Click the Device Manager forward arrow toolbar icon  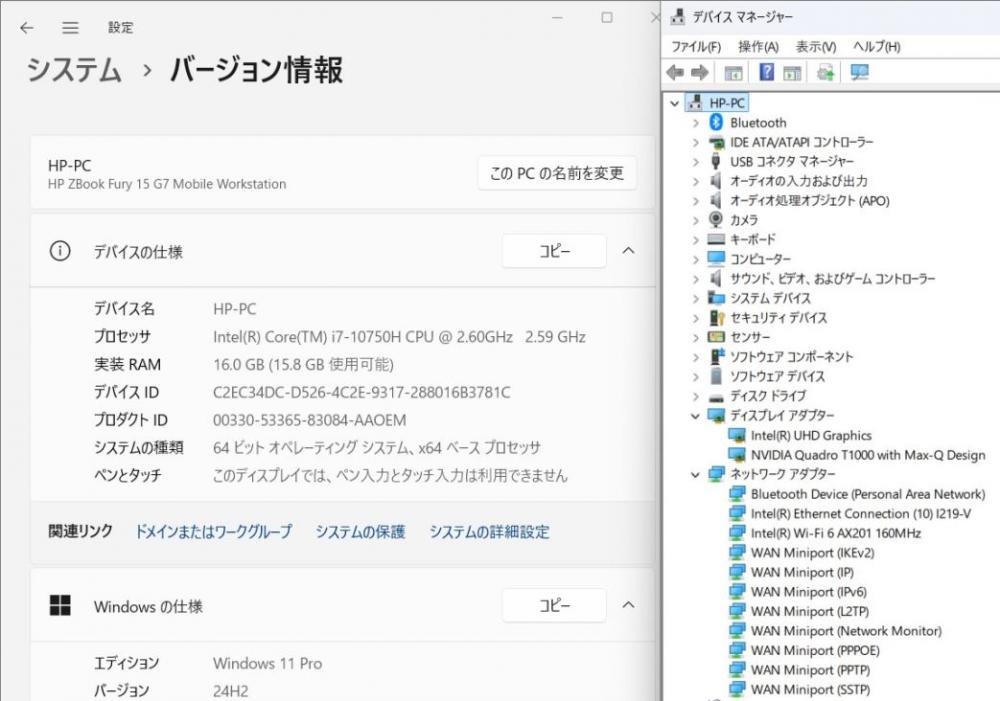700,73
